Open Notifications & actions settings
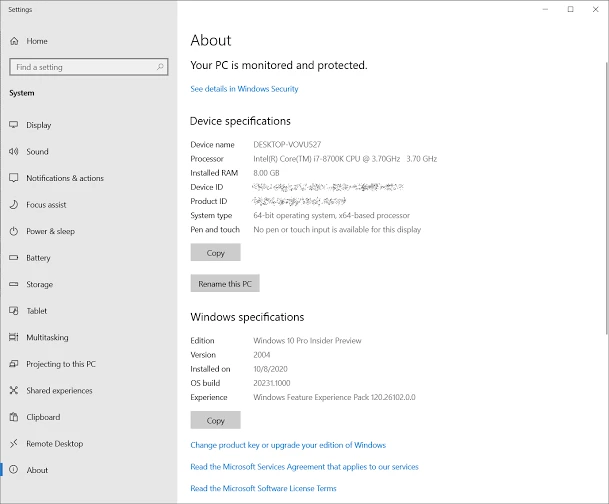The width and height of the screenshot is (609, 504). click(x=89, y=178)
